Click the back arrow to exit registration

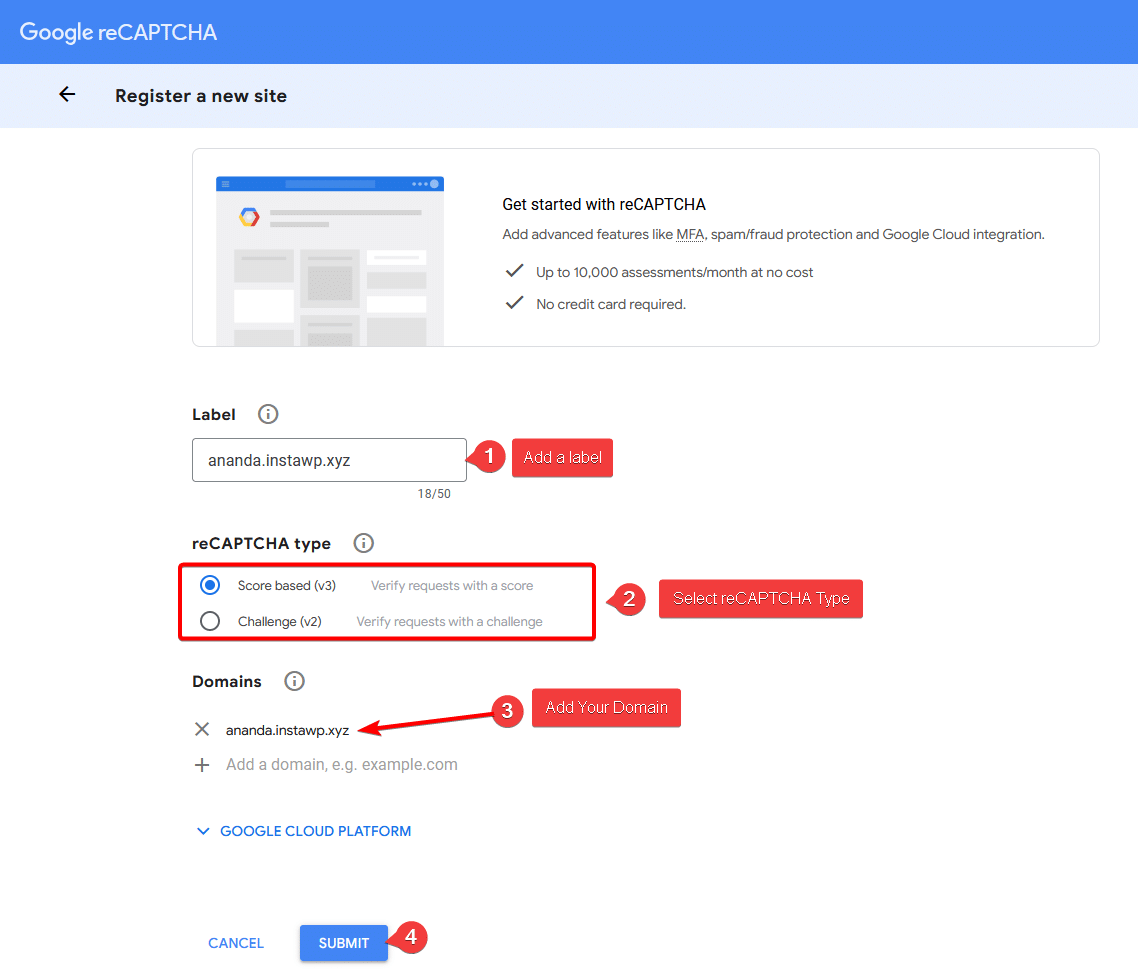tap(66, 94)
